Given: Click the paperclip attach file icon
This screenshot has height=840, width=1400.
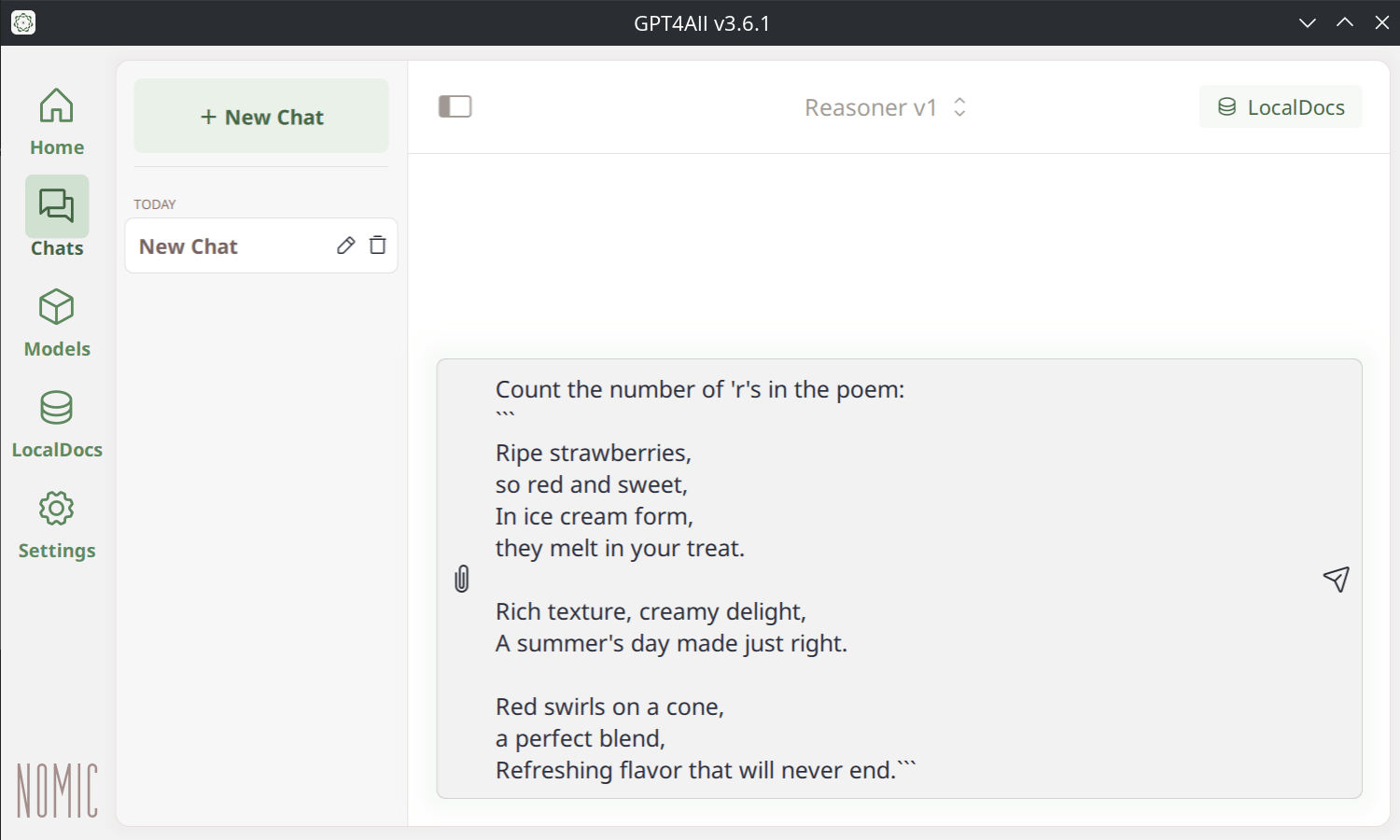Looking at the screenshot, I should click(462, 580).
